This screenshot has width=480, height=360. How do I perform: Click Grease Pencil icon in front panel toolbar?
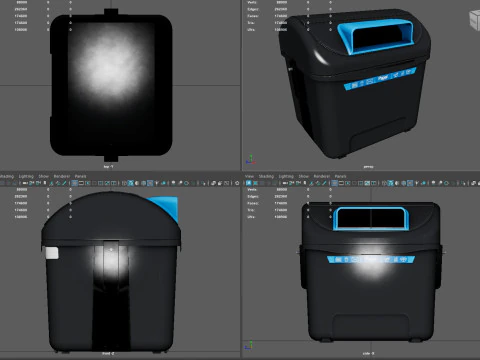click(64, 183)
